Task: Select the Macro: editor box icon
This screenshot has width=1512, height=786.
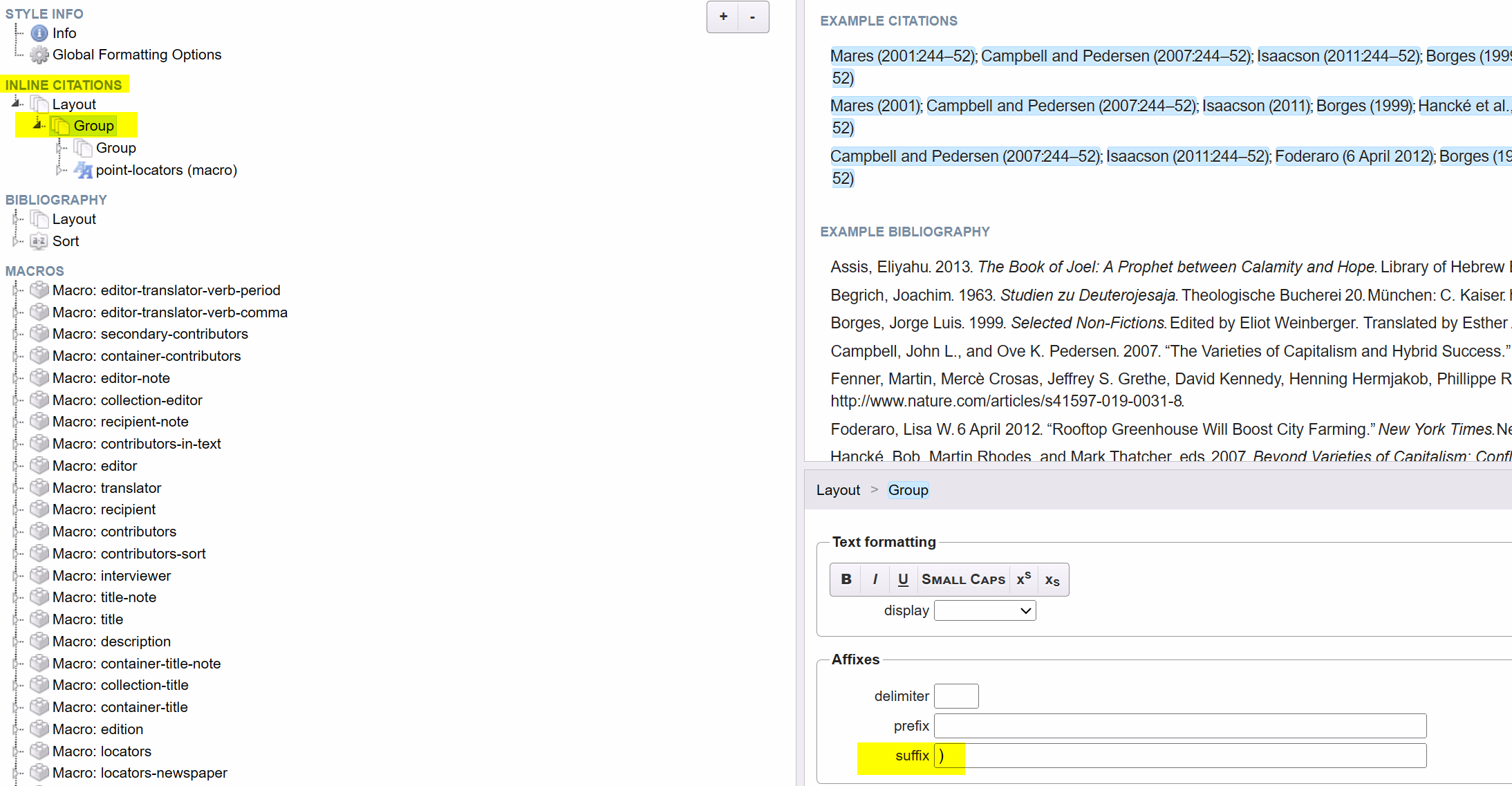Action: coord(39,466)
